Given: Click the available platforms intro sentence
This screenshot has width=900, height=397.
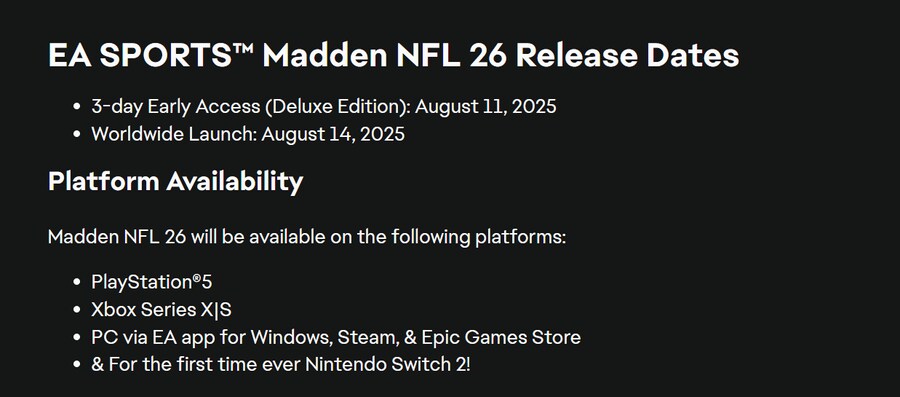Looking at the screenshot, I should tap(307, 237).
